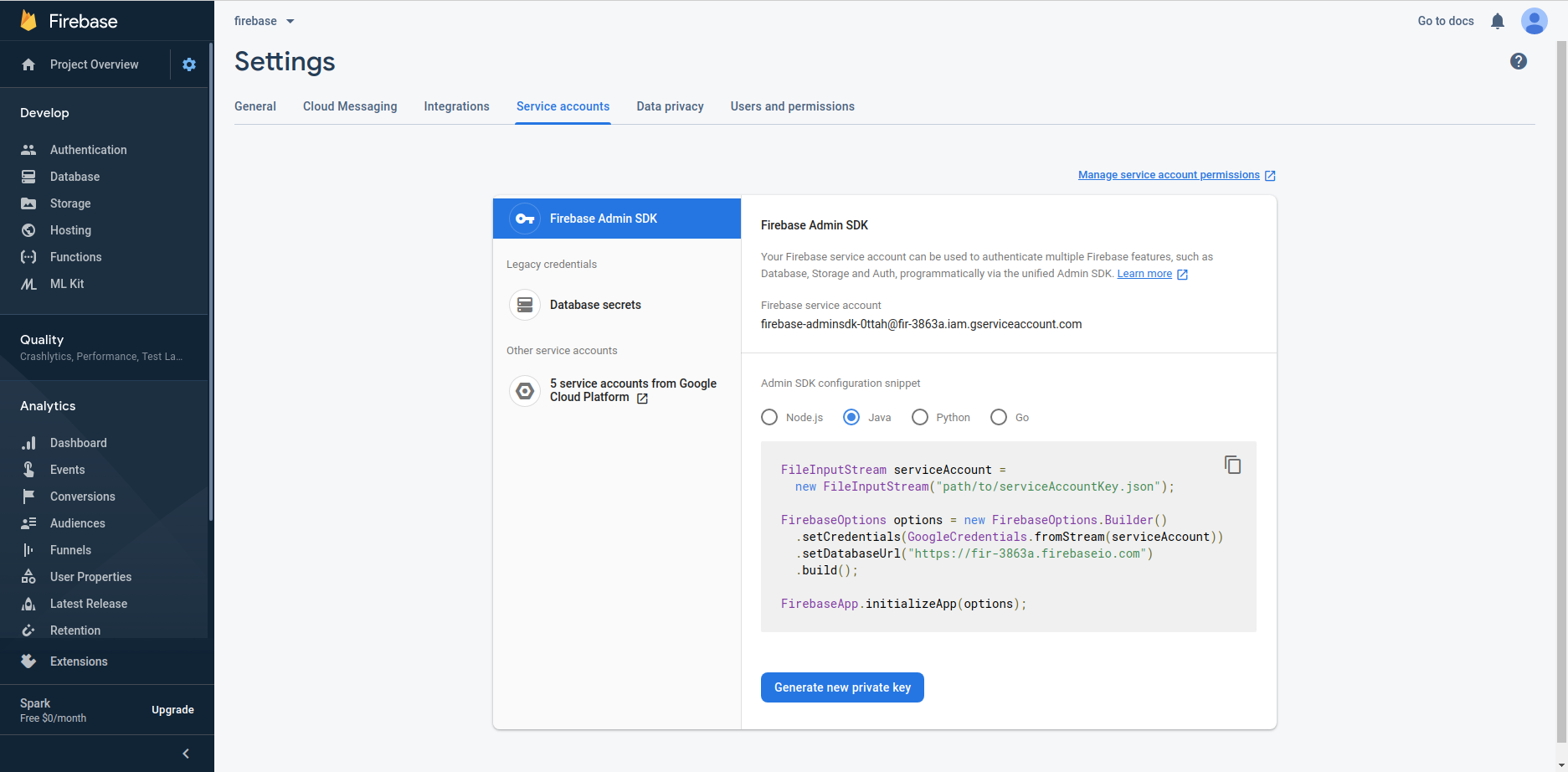Copy the Admin SDK code snippet
The height and width of the screenshot is (772, 1568).
point(1232,465)
